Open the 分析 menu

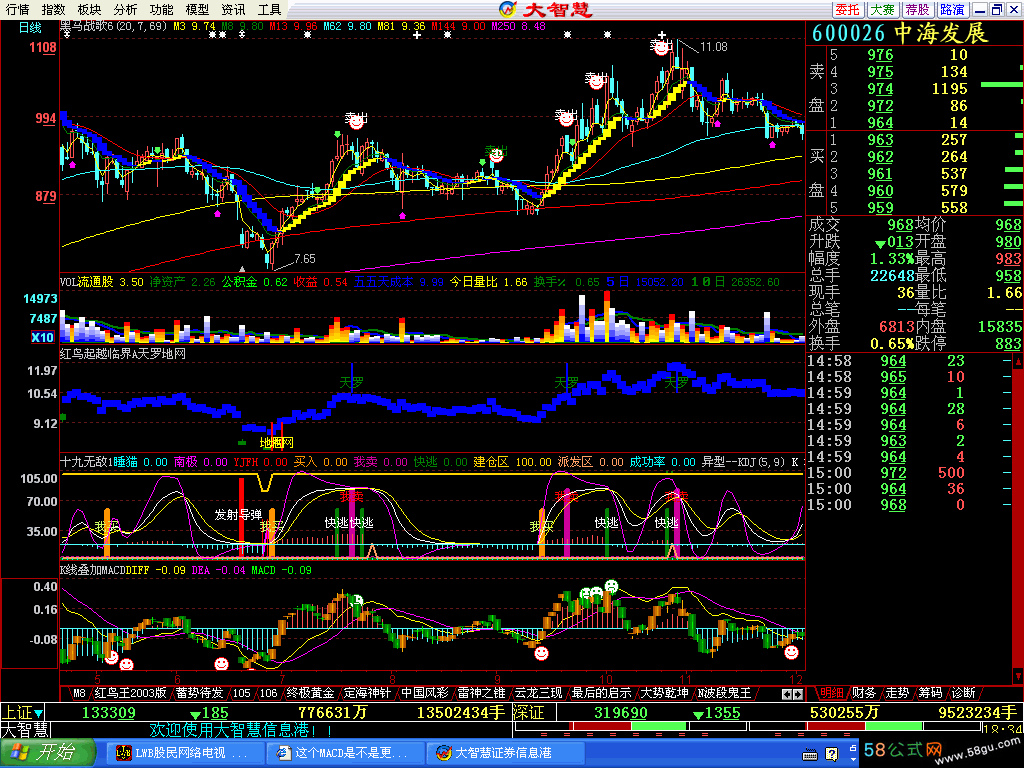125,10
